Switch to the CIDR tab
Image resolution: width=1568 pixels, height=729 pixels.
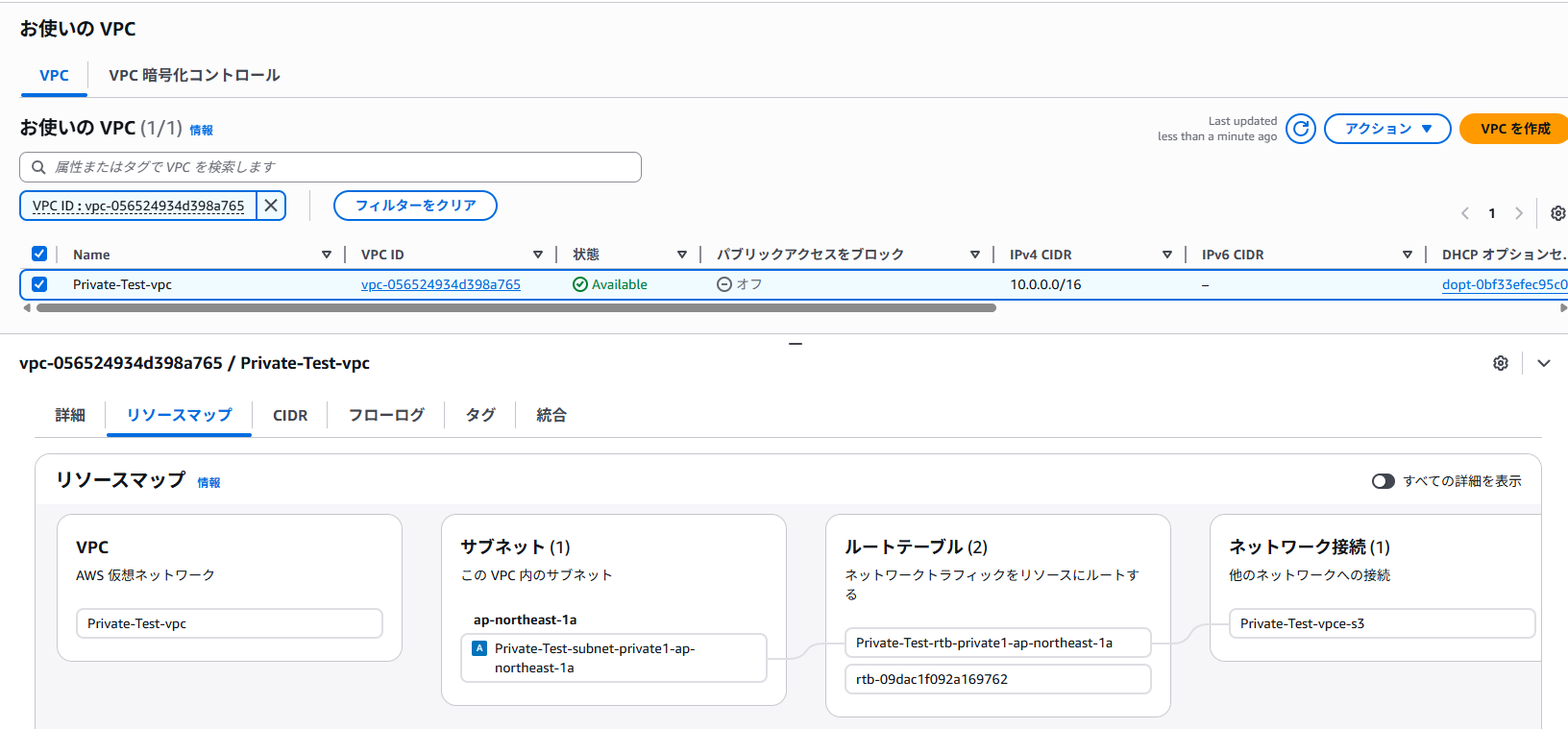(290, 415)
